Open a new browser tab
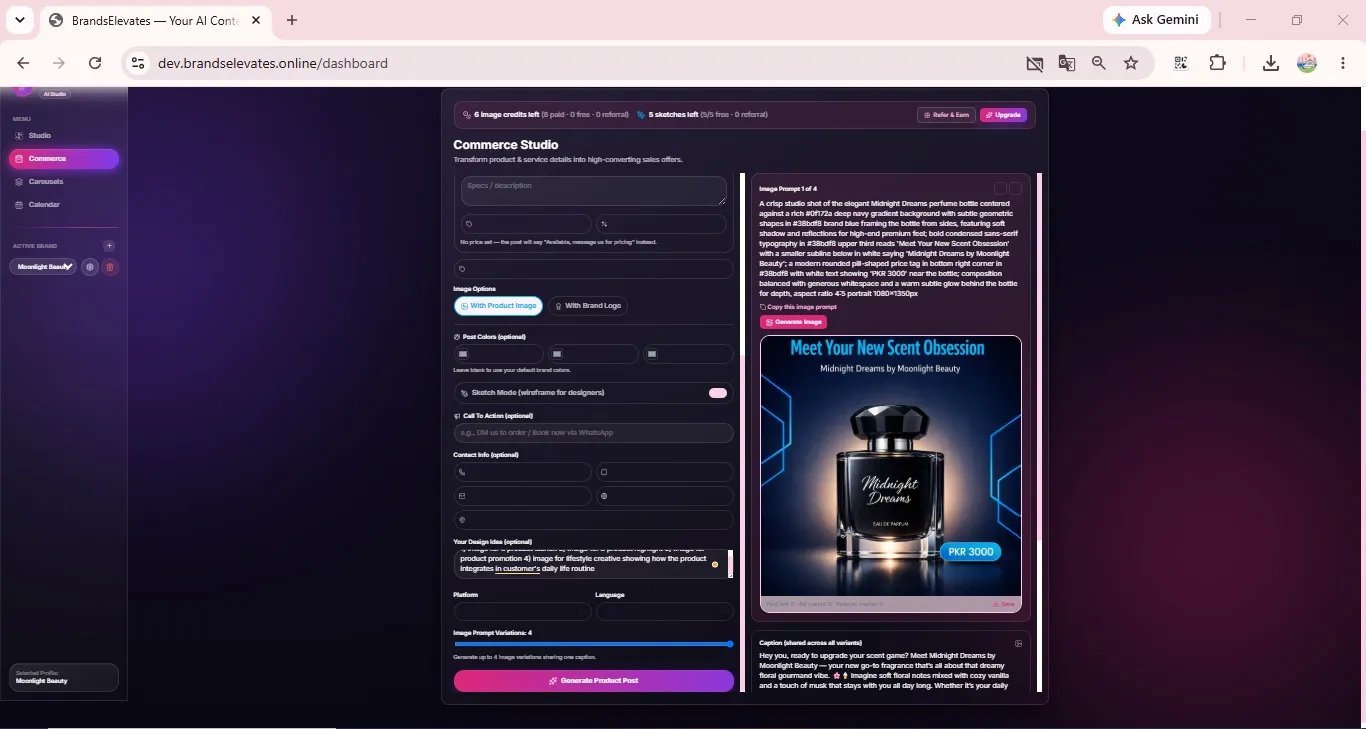Image resolution: width=1366 pixels, height=729 pixels. pos(292,20)
